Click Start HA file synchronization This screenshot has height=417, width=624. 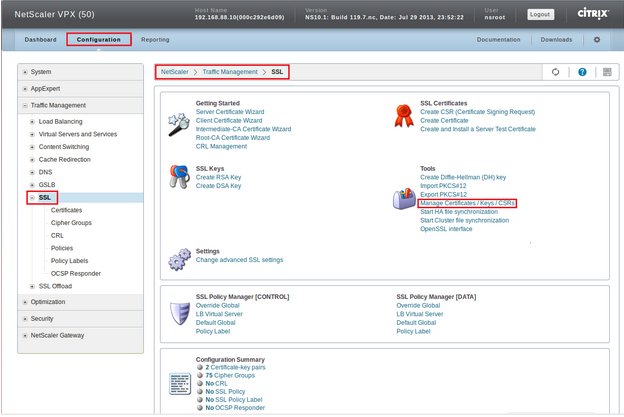(459, 212)
